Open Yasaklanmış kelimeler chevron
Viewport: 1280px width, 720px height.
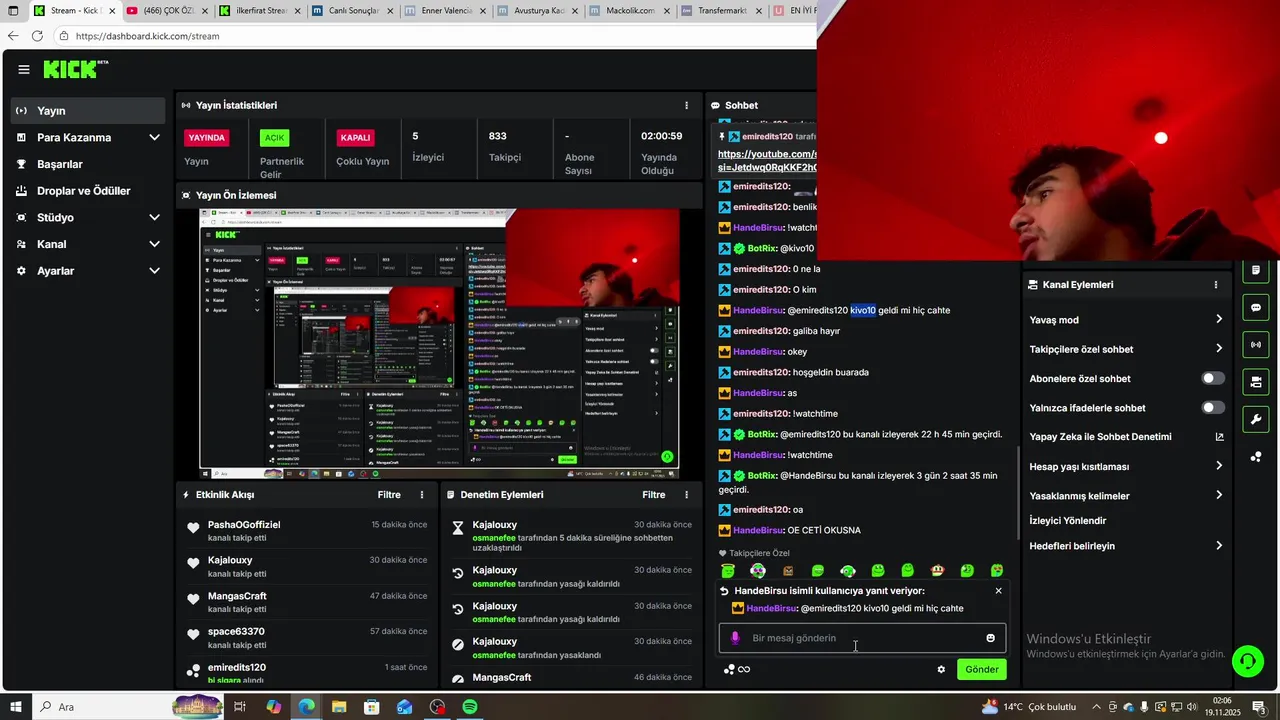click(1219, 495)
